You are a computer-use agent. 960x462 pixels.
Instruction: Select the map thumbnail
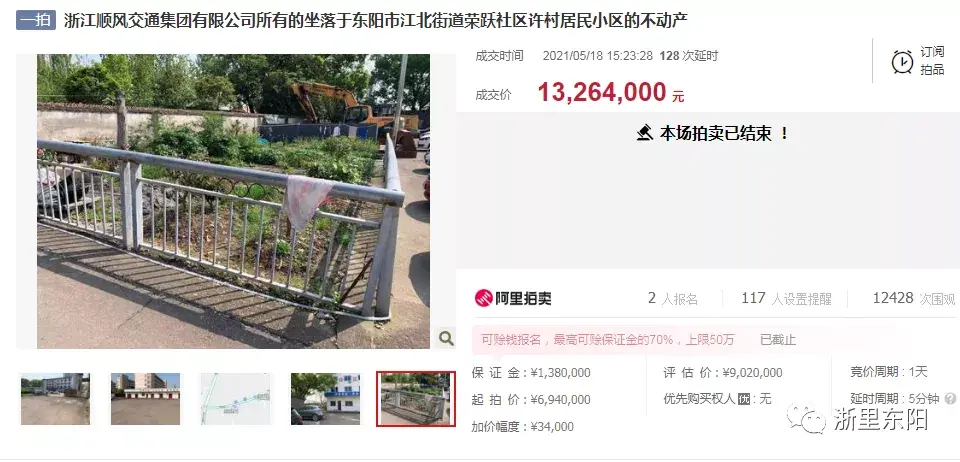click(x=235, y=399)
